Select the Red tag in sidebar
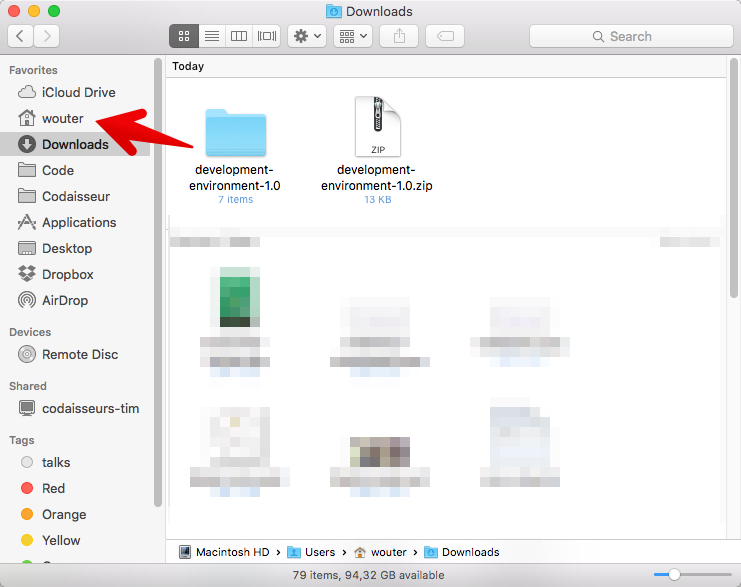 tap(53, 488)
